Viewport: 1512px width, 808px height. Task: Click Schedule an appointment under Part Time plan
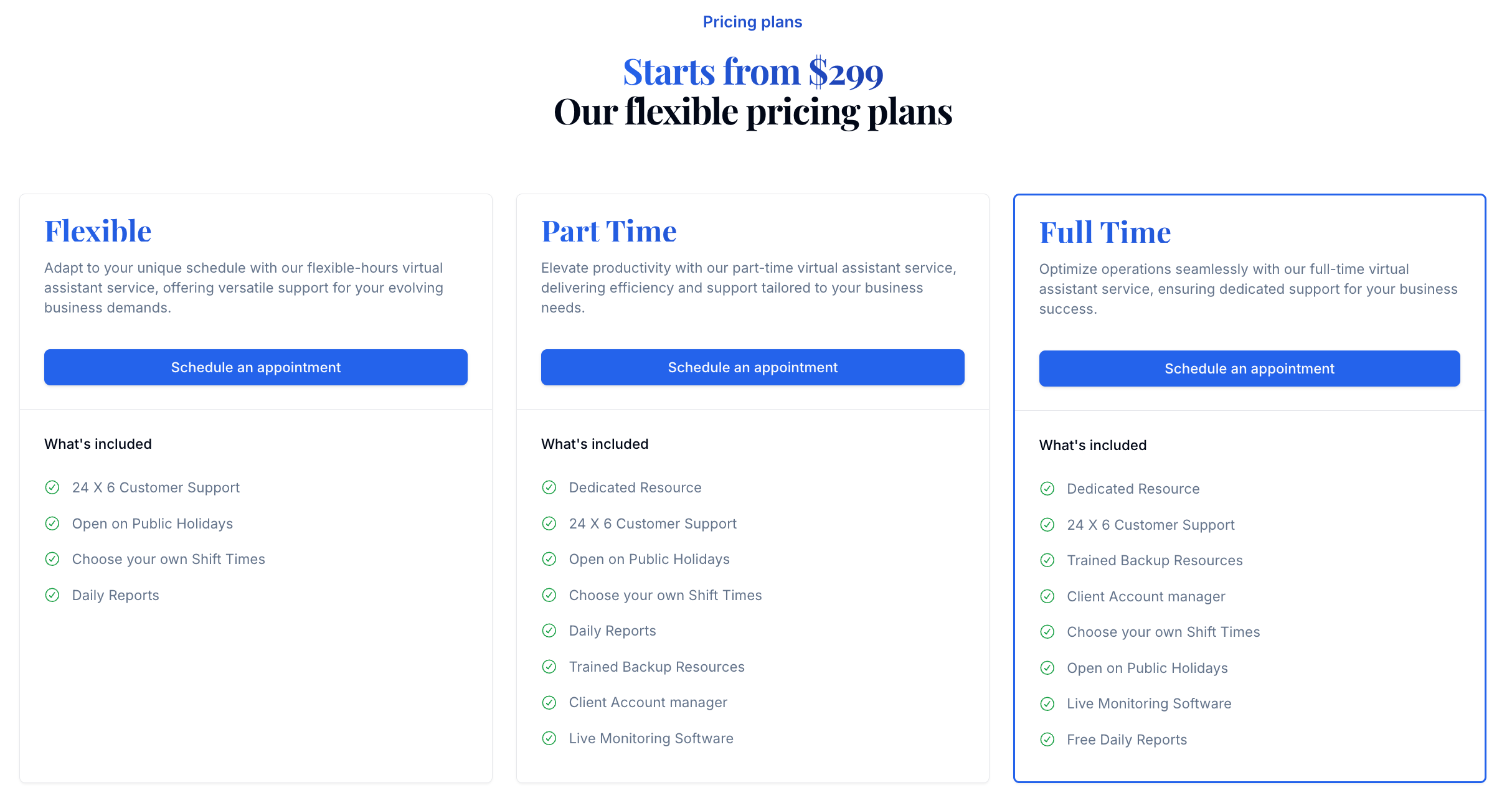[x=752, y=367]
